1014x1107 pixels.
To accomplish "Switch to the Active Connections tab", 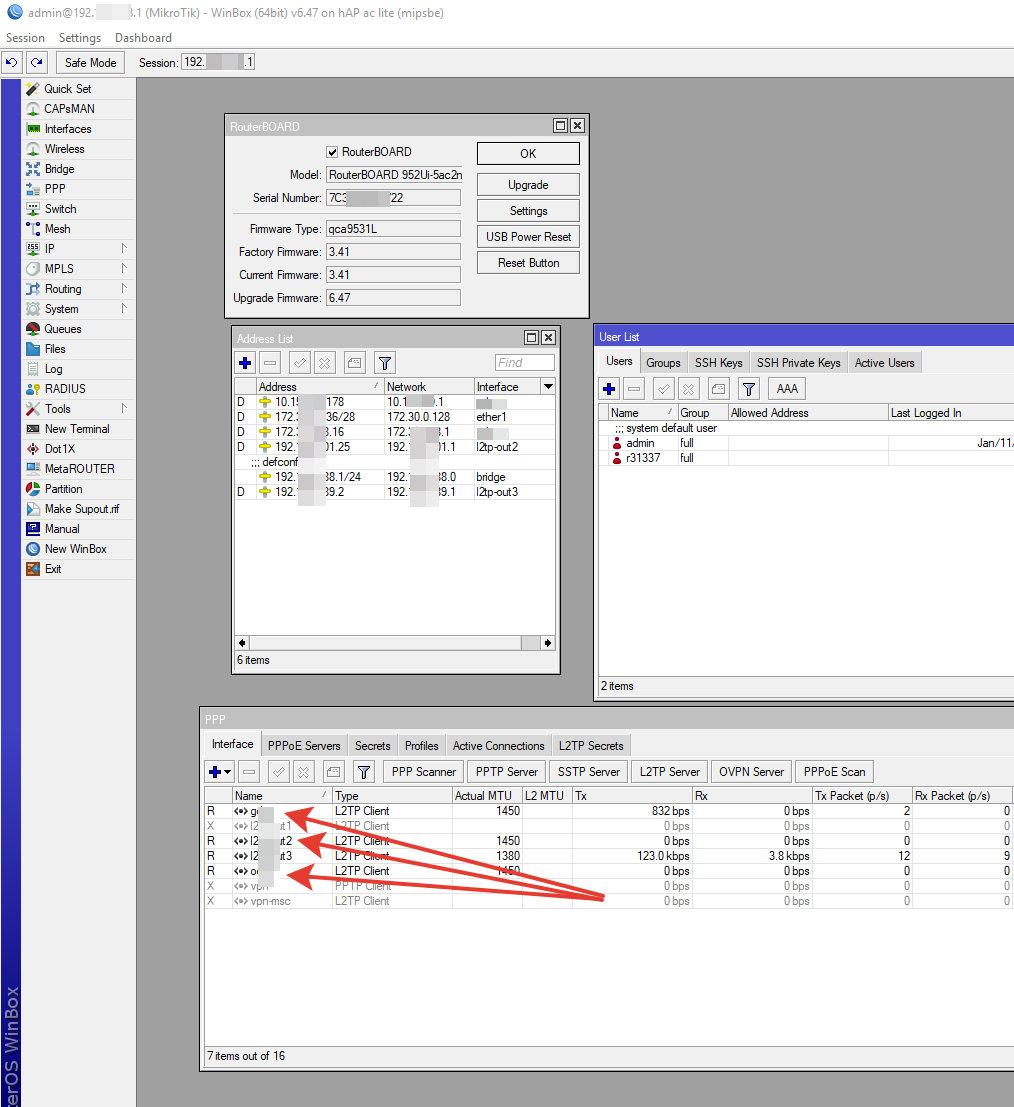I will click(498, 746).
